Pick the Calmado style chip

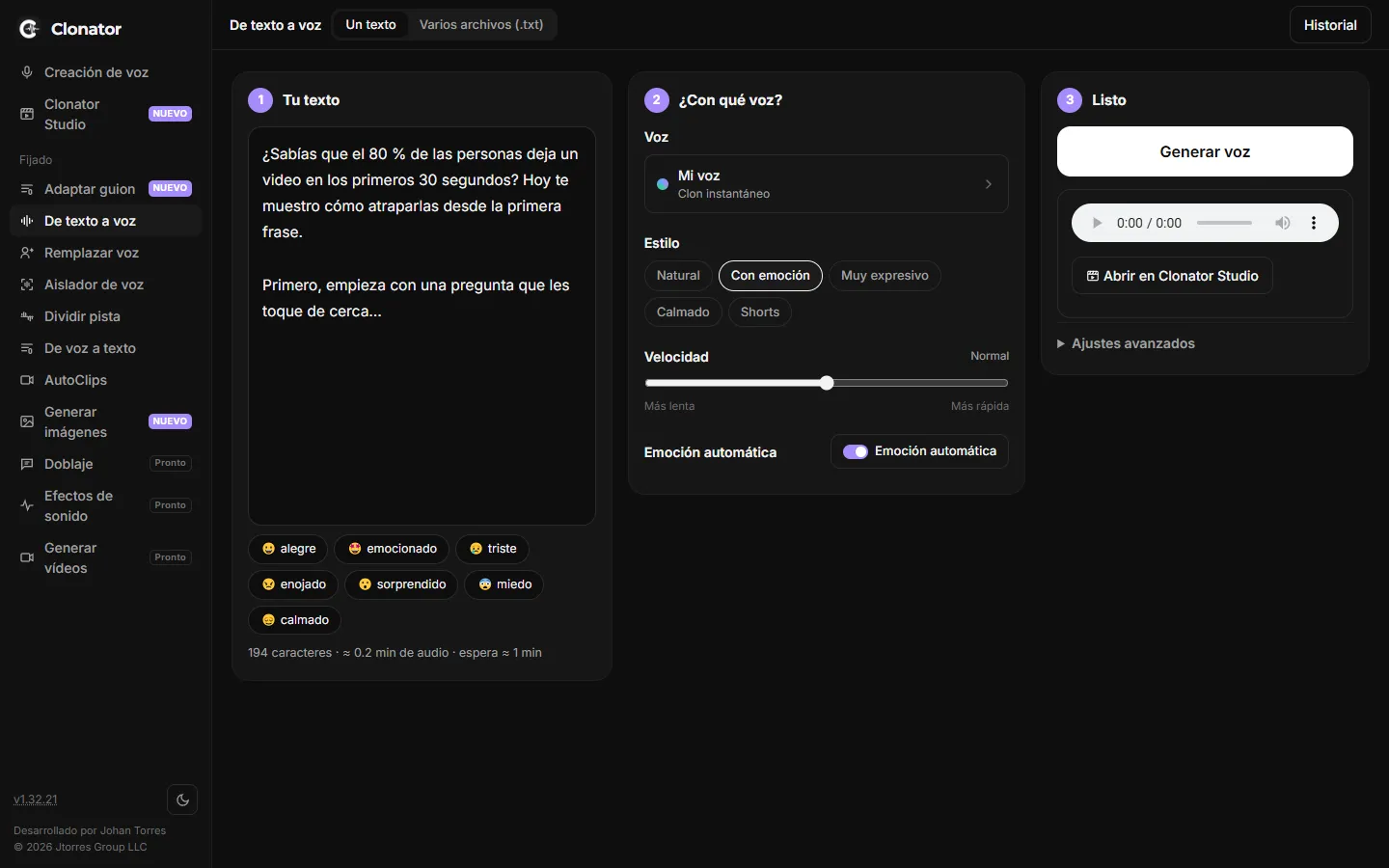point(683,312)
